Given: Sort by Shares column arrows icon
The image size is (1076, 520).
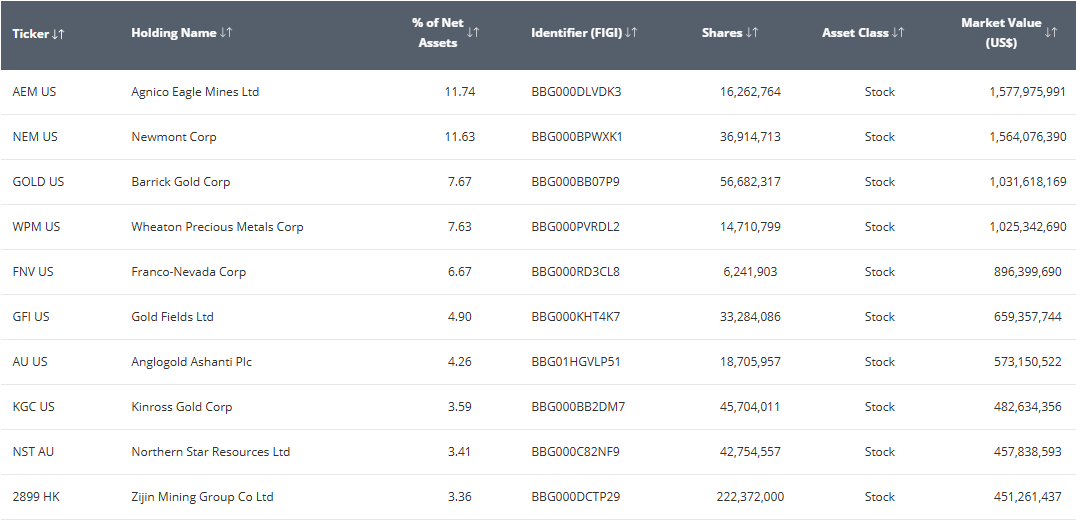Looking at the screenshot, I should (x=752, y=32).
